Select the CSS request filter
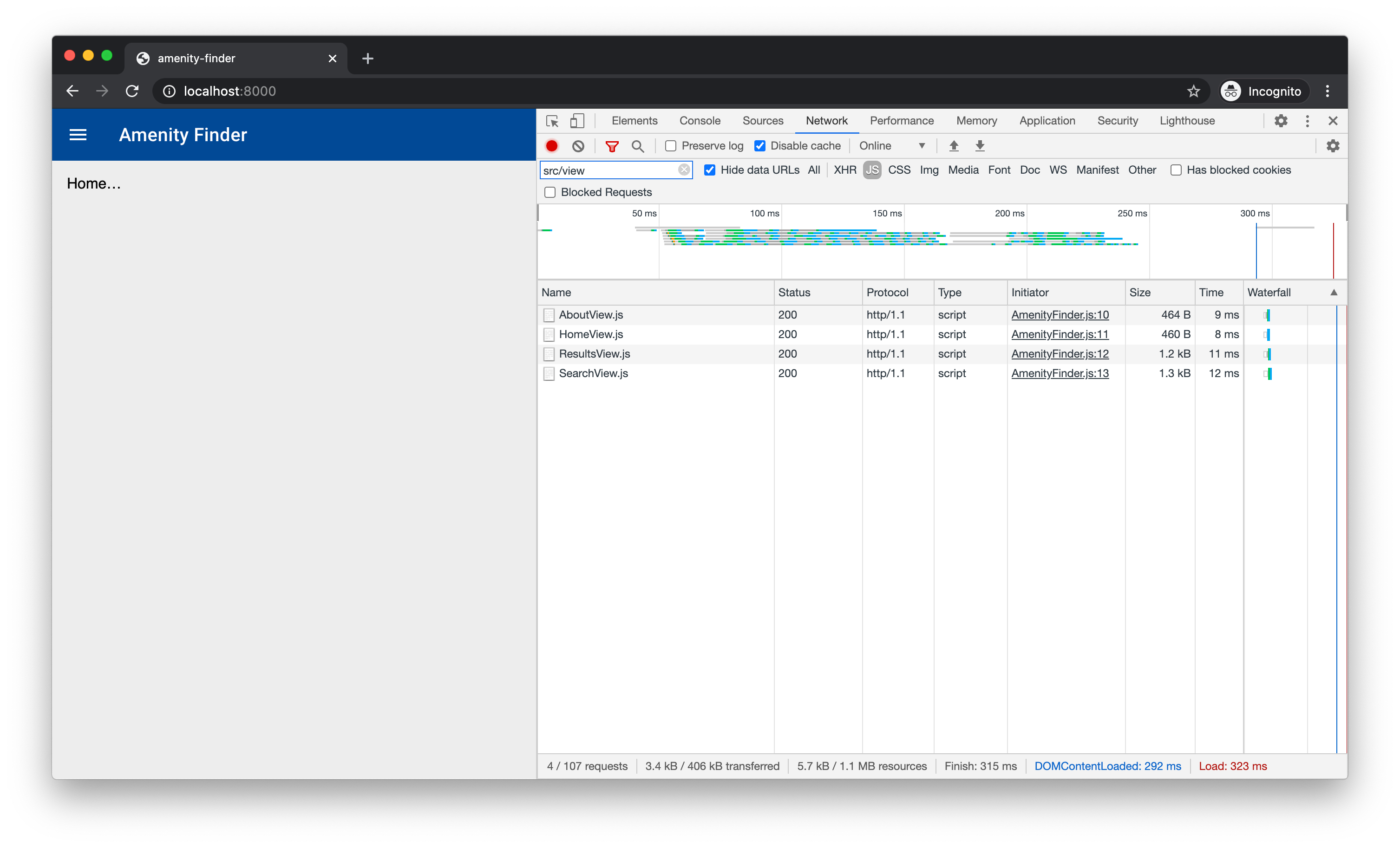 pos(899,170)
